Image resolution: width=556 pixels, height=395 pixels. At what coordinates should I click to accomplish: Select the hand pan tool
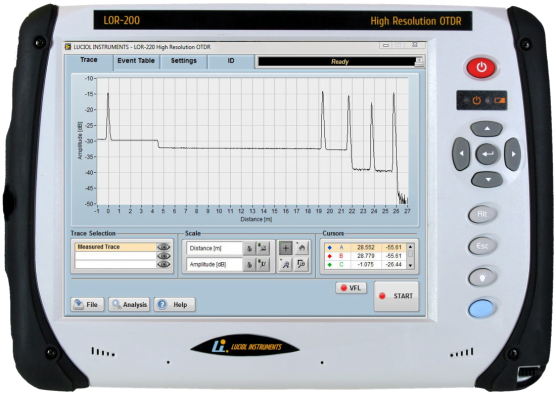(301, 248)
